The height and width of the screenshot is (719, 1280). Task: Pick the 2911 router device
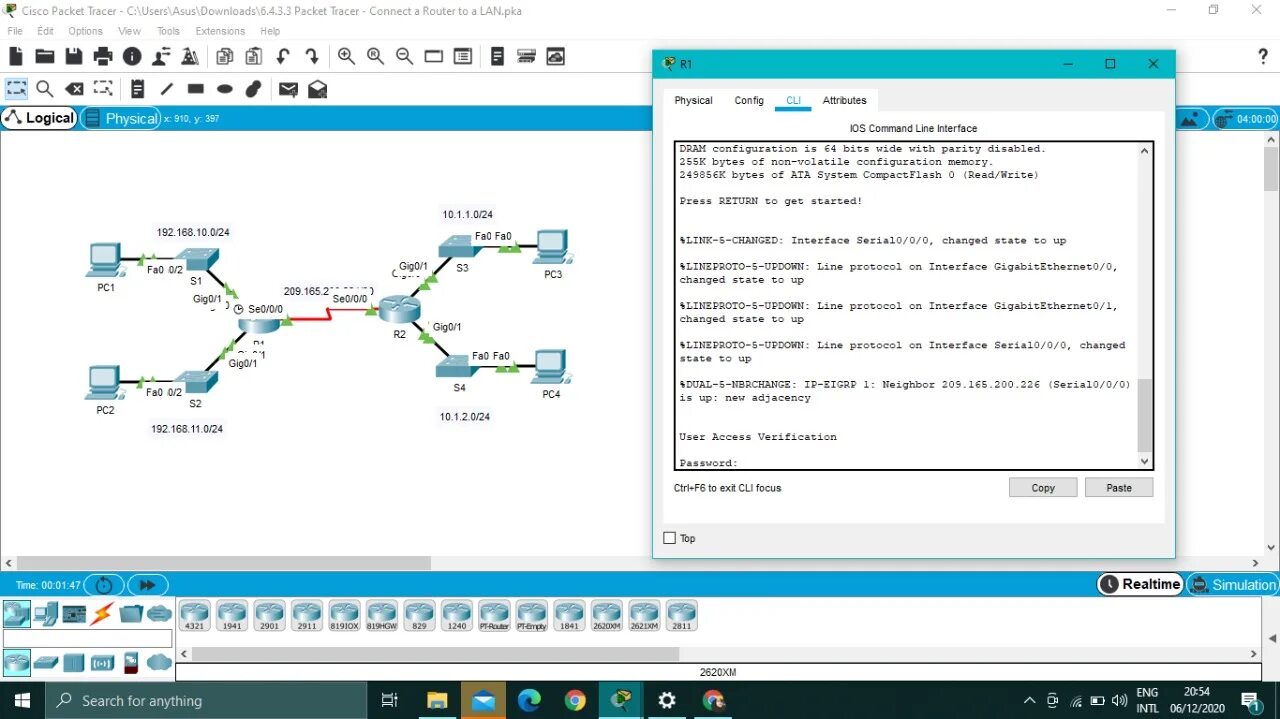[x=307, y=616]
